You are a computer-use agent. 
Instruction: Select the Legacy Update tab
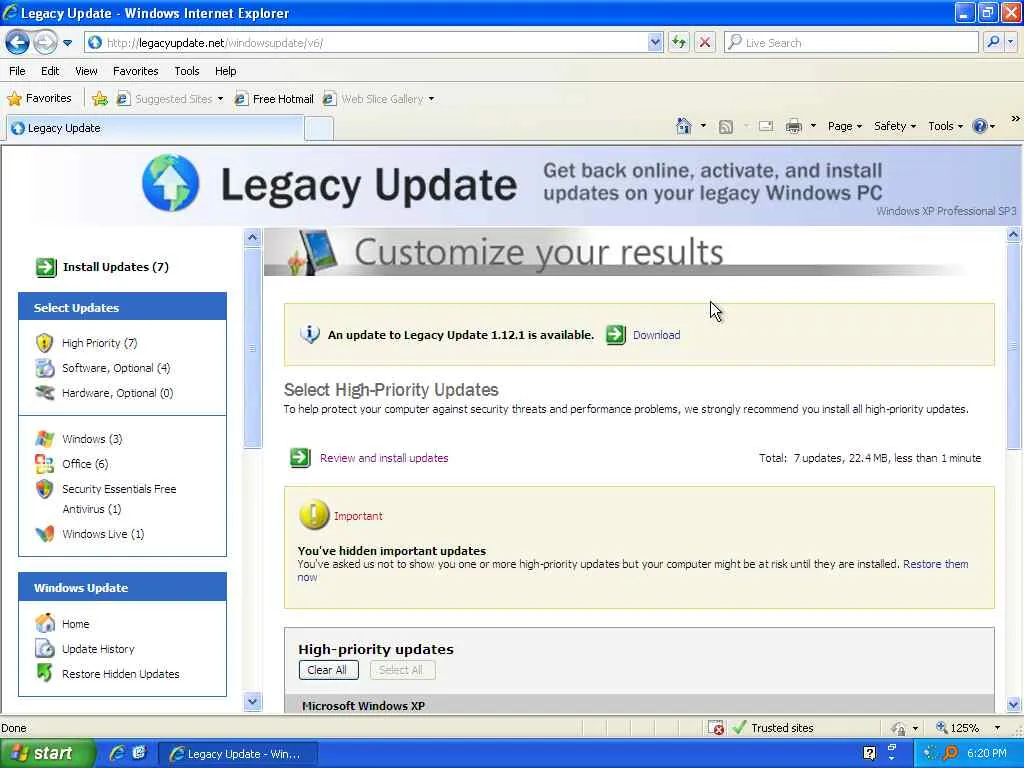[155, 128]
